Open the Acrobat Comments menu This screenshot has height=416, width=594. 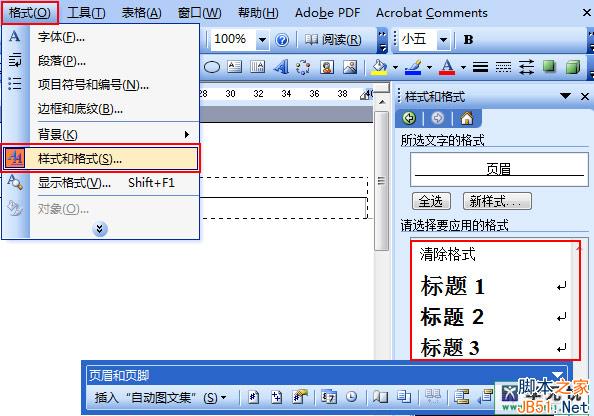tap(431, 13)
